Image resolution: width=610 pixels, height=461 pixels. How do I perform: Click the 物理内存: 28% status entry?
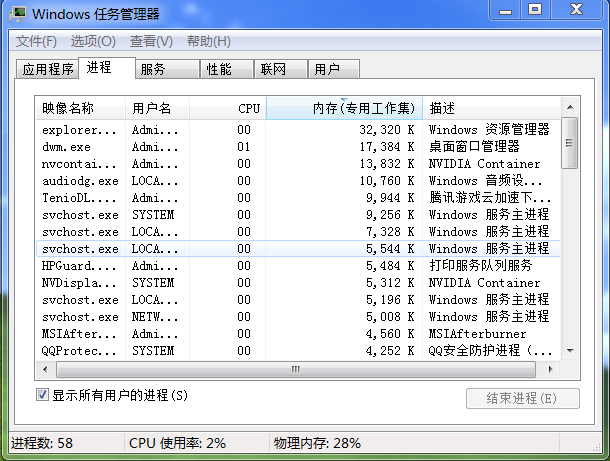317,443
